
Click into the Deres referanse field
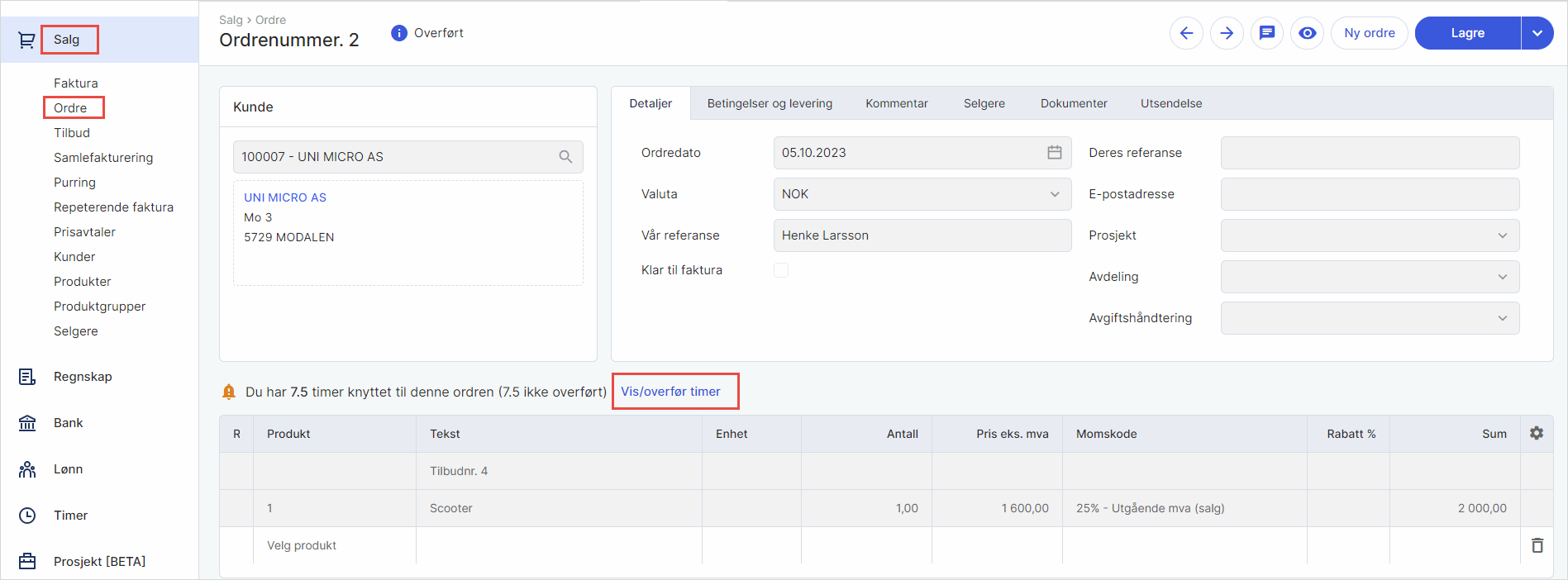(1369, 153)
